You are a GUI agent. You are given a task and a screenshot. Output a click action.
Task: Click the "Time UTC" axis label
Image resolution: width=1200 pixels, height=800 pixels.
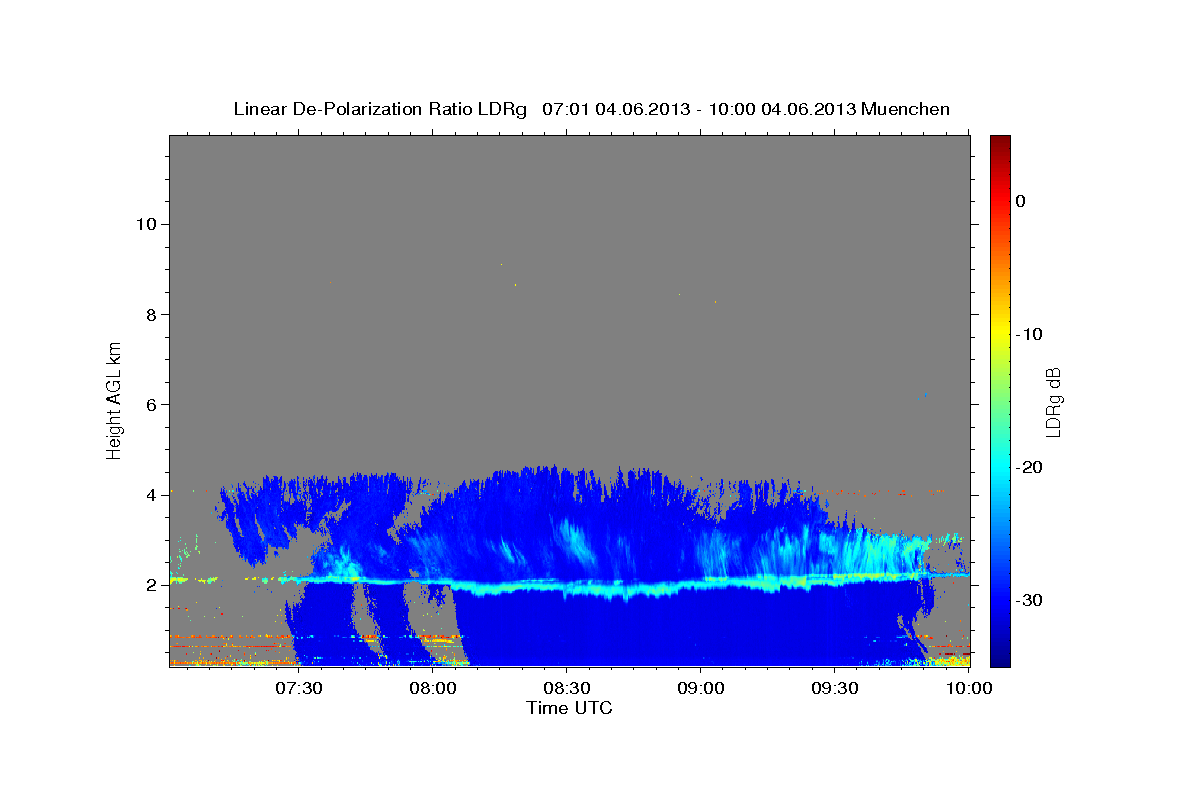569,708
